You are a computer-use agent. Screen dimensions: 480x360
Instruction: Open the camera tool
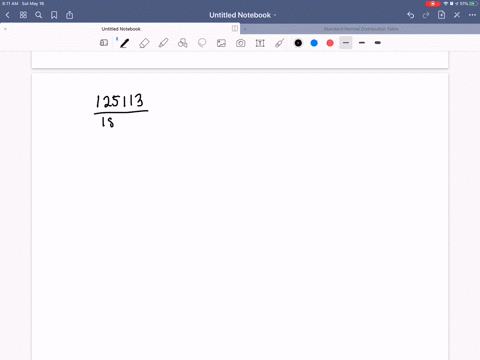pyautogui.click(x=241, y=43)
